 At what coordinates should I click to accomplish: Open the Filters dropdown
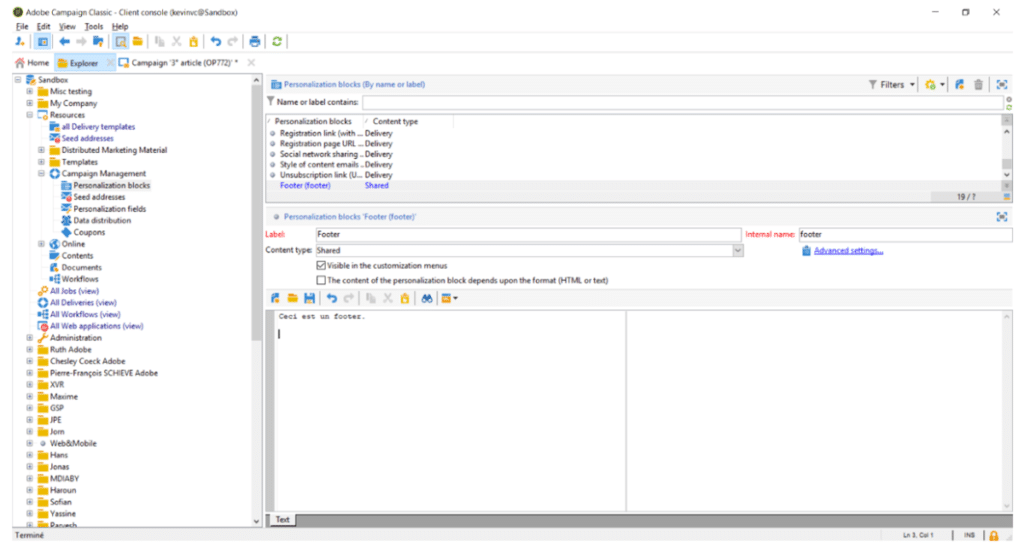[891, 85]
